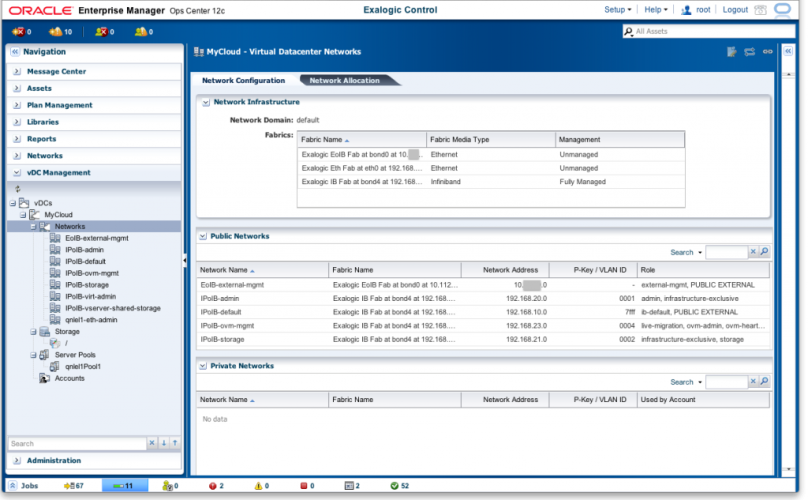Expand the Reports section

(17, 139)
